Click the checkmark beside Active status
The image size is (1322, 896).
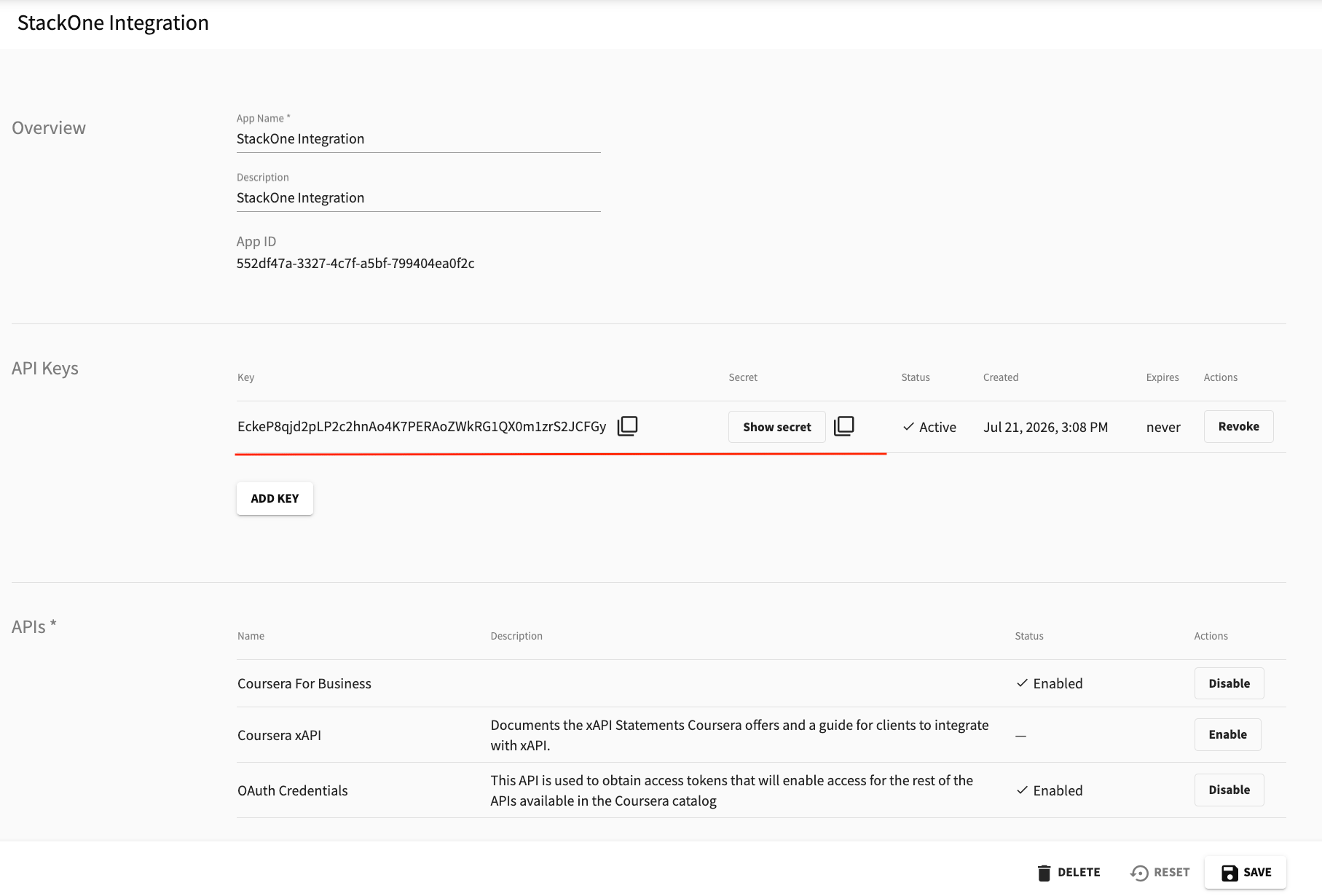908,427
